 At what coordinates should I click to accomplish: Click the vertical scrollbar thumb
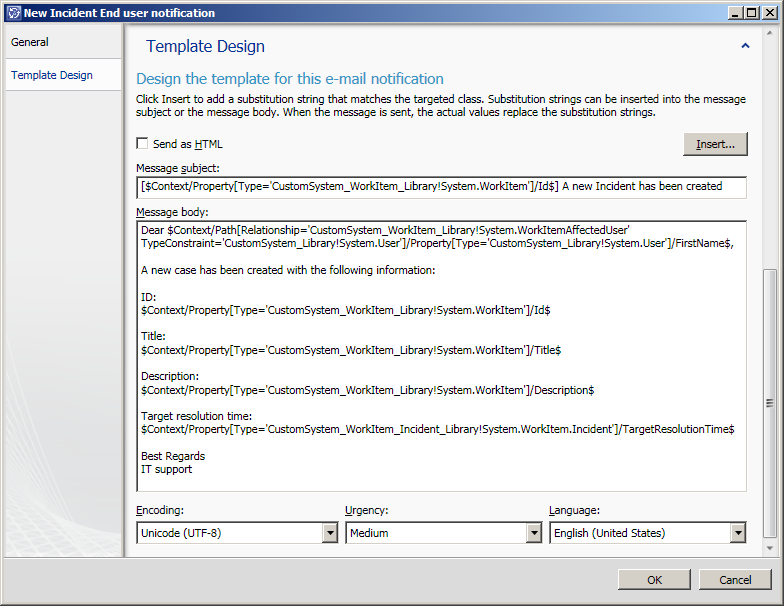click(x=770, y=403)
